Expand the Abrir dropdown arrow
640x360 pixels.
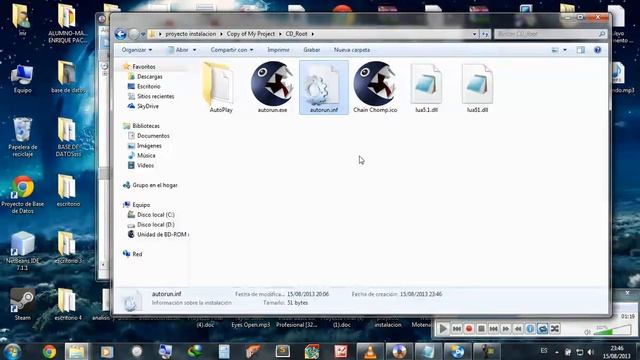click(194, 50)
